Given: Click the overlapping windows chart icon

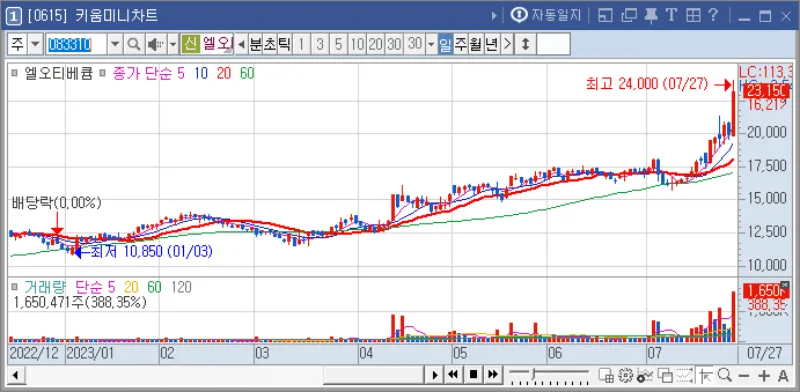Looking at the screenshot, I should click(x=665, y=375).
